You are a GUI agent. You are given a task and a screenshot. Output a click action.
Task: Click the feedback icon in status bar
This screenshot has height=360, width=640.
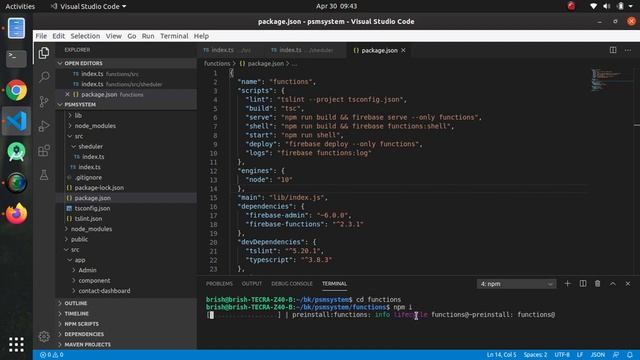[x=616, y=355]
